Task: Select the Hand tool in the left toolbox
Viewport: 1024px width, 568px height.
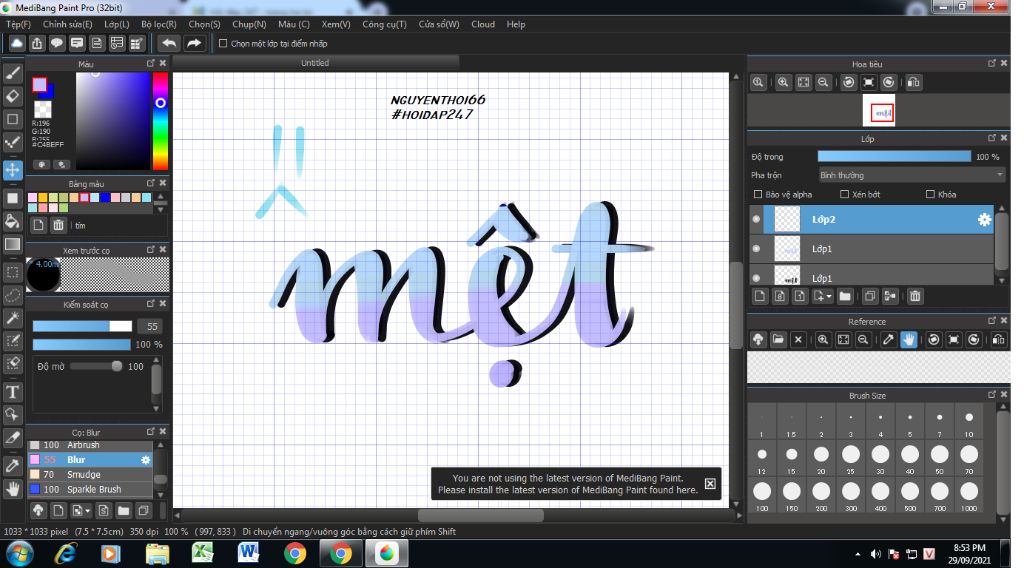Action: click(x=12, y=488)
